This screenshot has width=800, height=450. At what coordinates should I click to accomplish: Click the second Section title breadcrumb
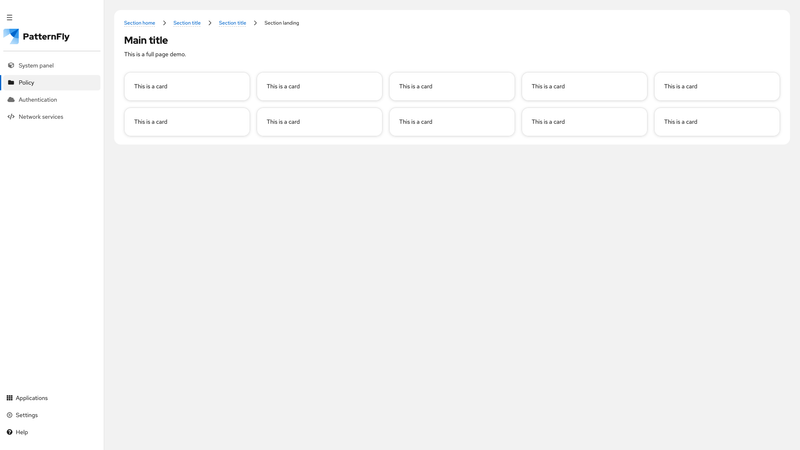pyautogui.click(x=232, y=23)
